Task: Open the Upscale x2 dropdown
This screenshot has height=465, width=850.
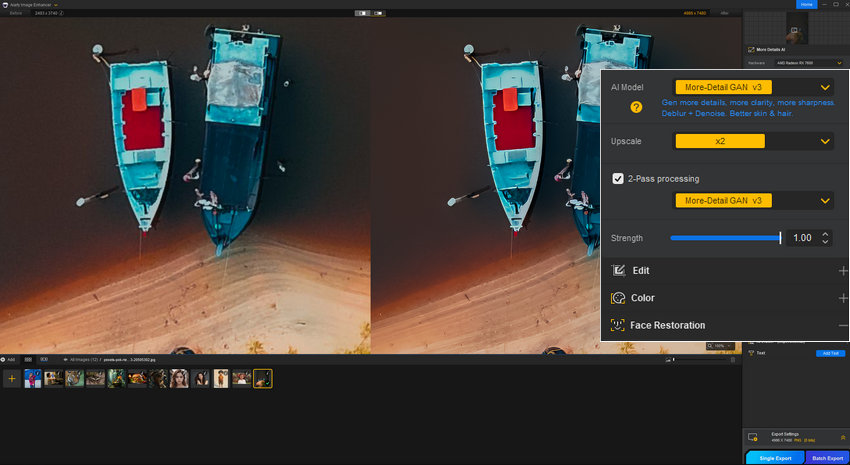Action: pos(753,141)
